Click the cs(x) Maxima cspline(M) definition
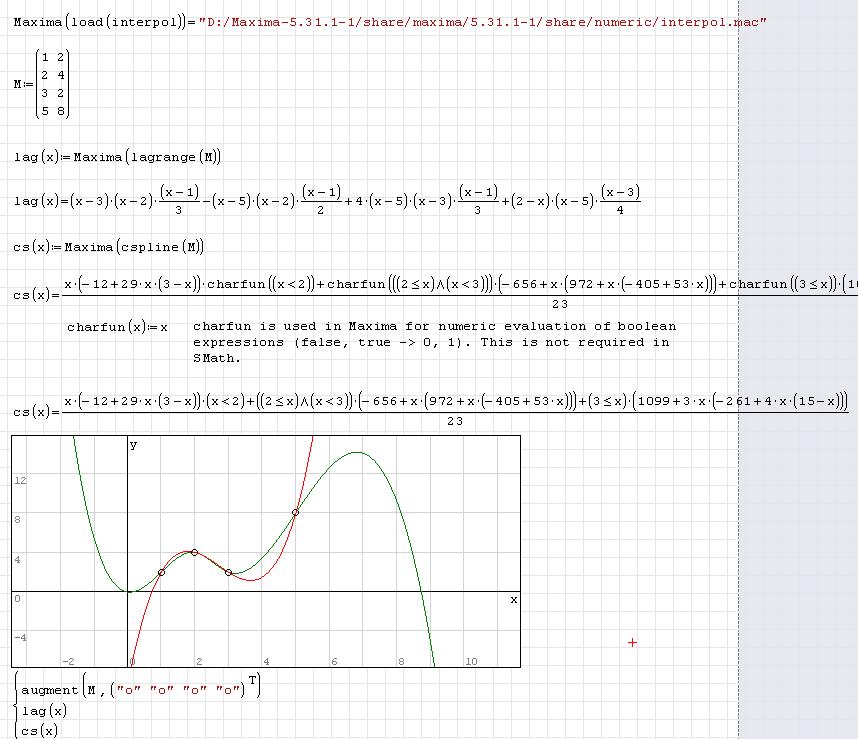 110,247
